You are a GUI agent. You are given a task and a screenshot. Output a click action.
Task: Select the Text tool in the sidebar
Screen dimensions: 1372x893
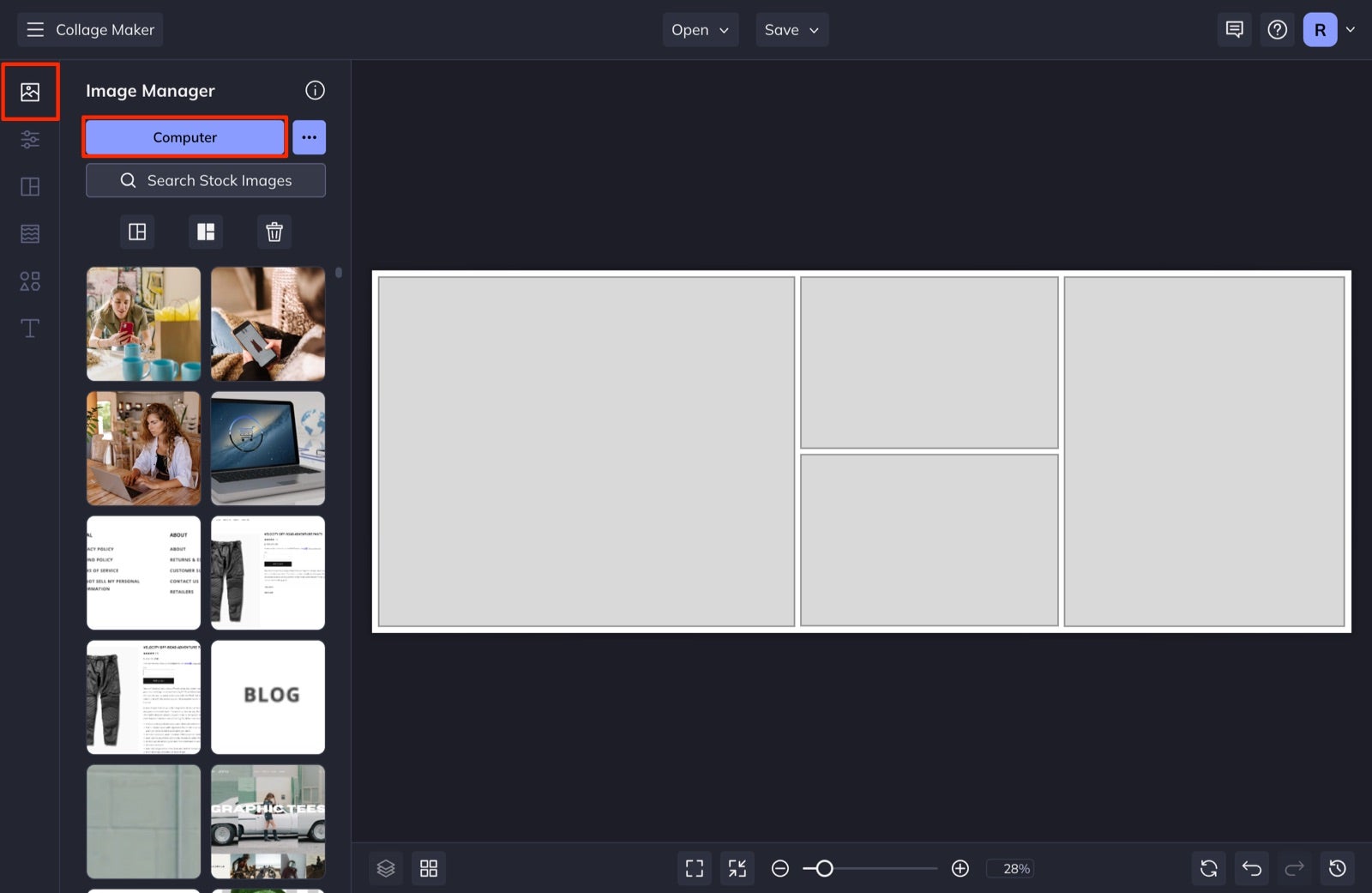30,328
